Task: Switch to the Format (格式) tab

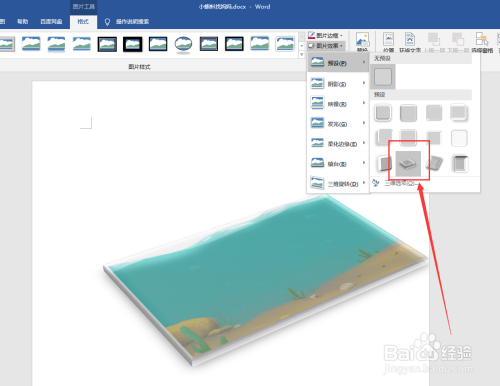Action: click(83, 22)
